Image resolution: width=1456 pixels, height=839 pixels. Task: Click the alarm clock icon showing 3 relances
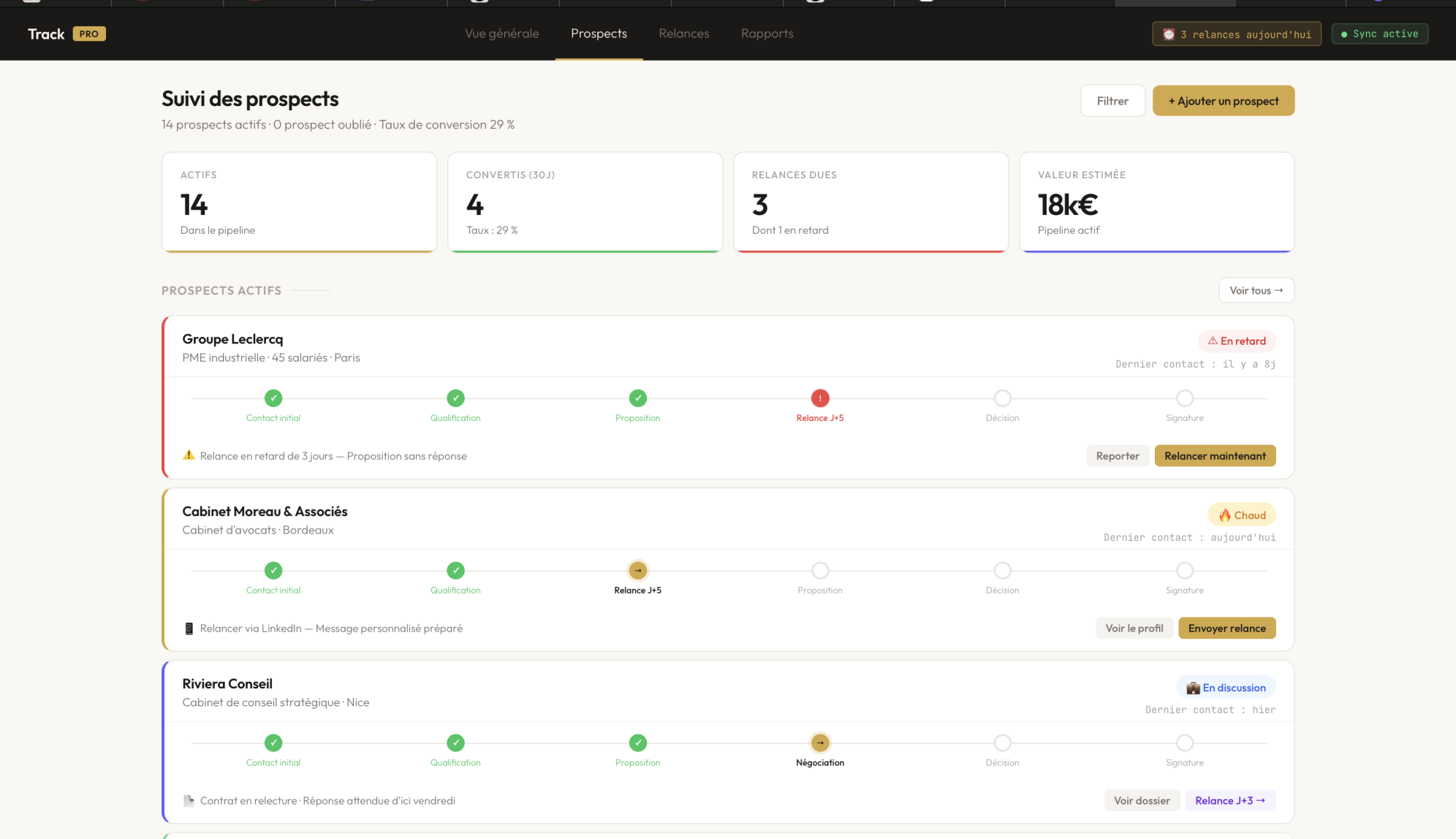(x=1168, y=34)
